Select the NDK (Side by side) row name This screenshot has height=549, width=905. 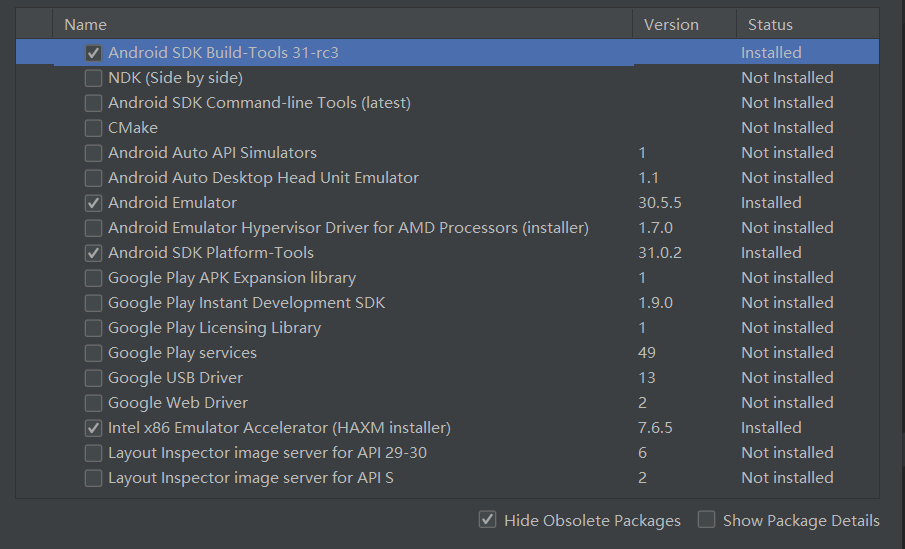[x=175, y=78]
